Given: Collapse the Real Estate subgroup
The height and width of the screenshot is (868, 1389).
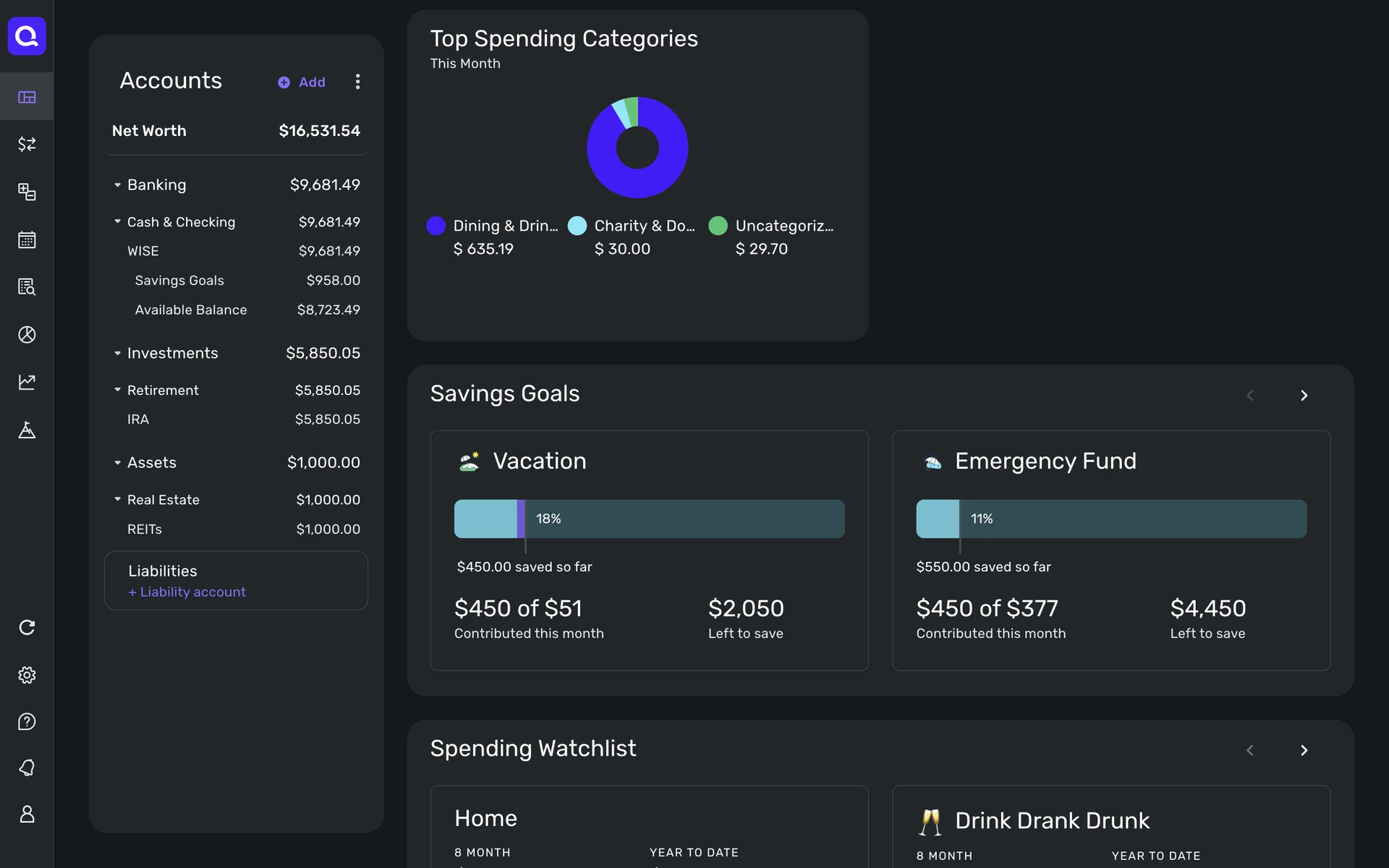Looking at the screenshot, I should (x=117, y=500).
